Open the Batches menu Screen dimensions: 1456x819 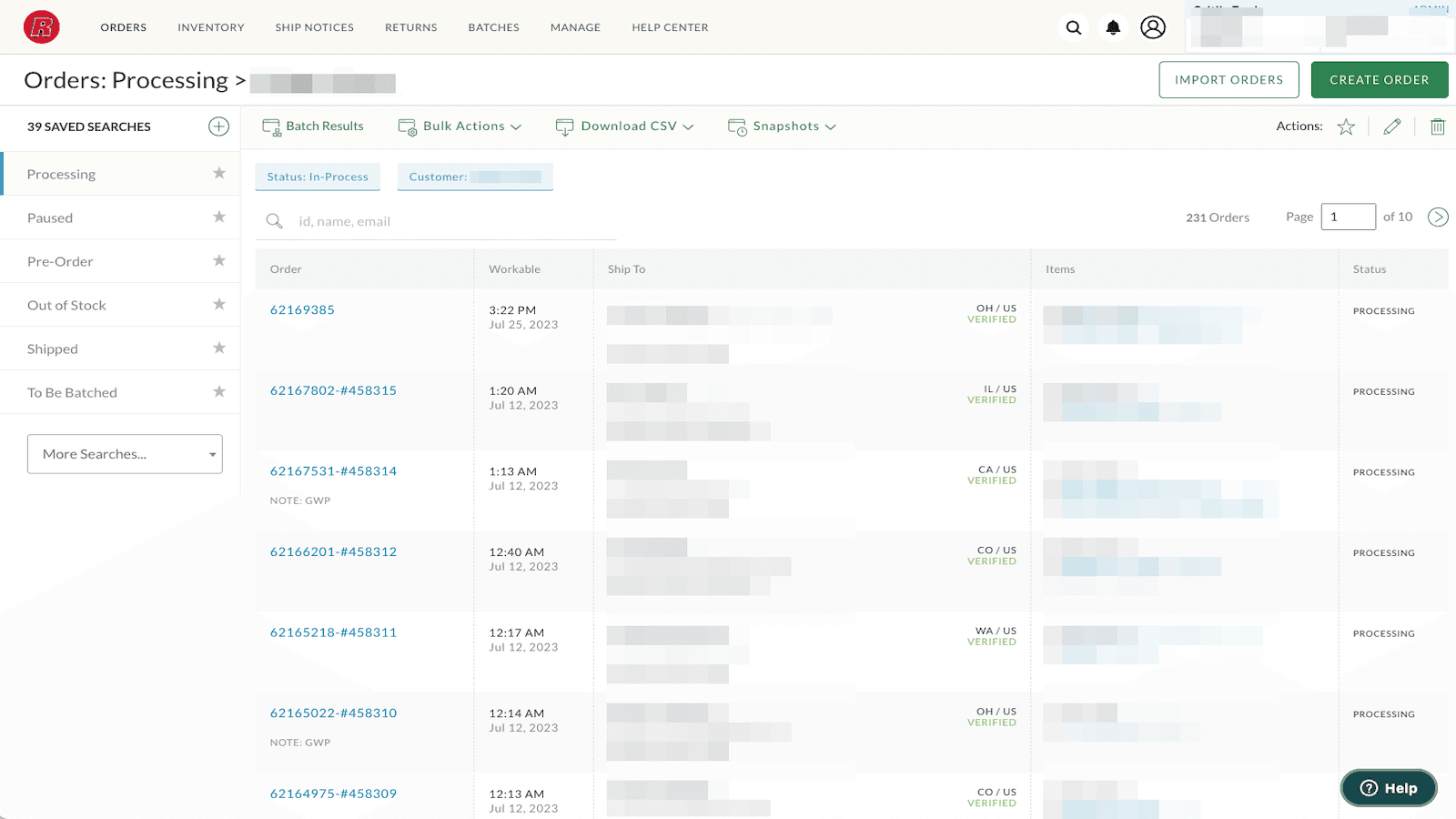point(494,27)
